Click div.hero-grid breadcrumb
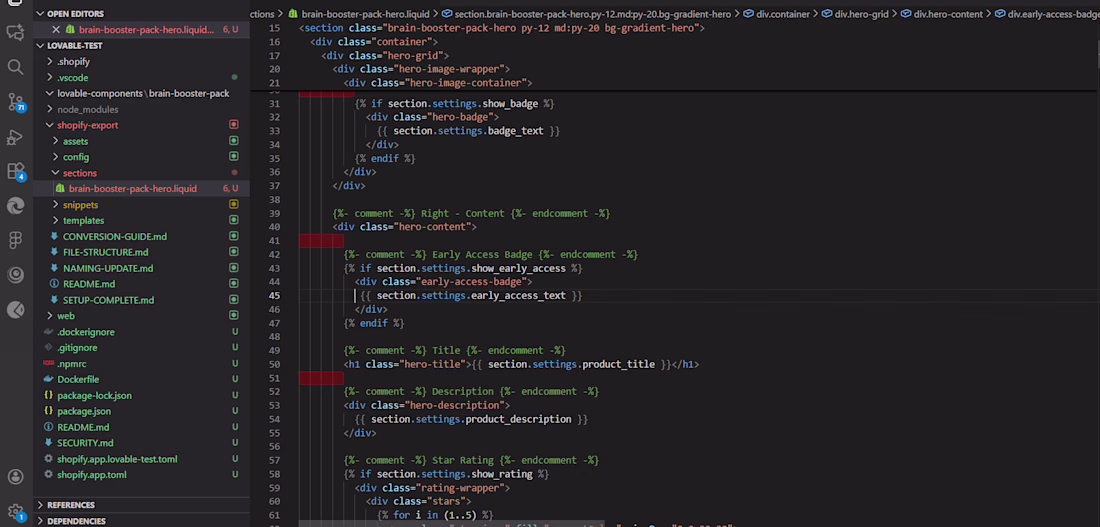The image size is (1100, 527). (x=860, y=14)
